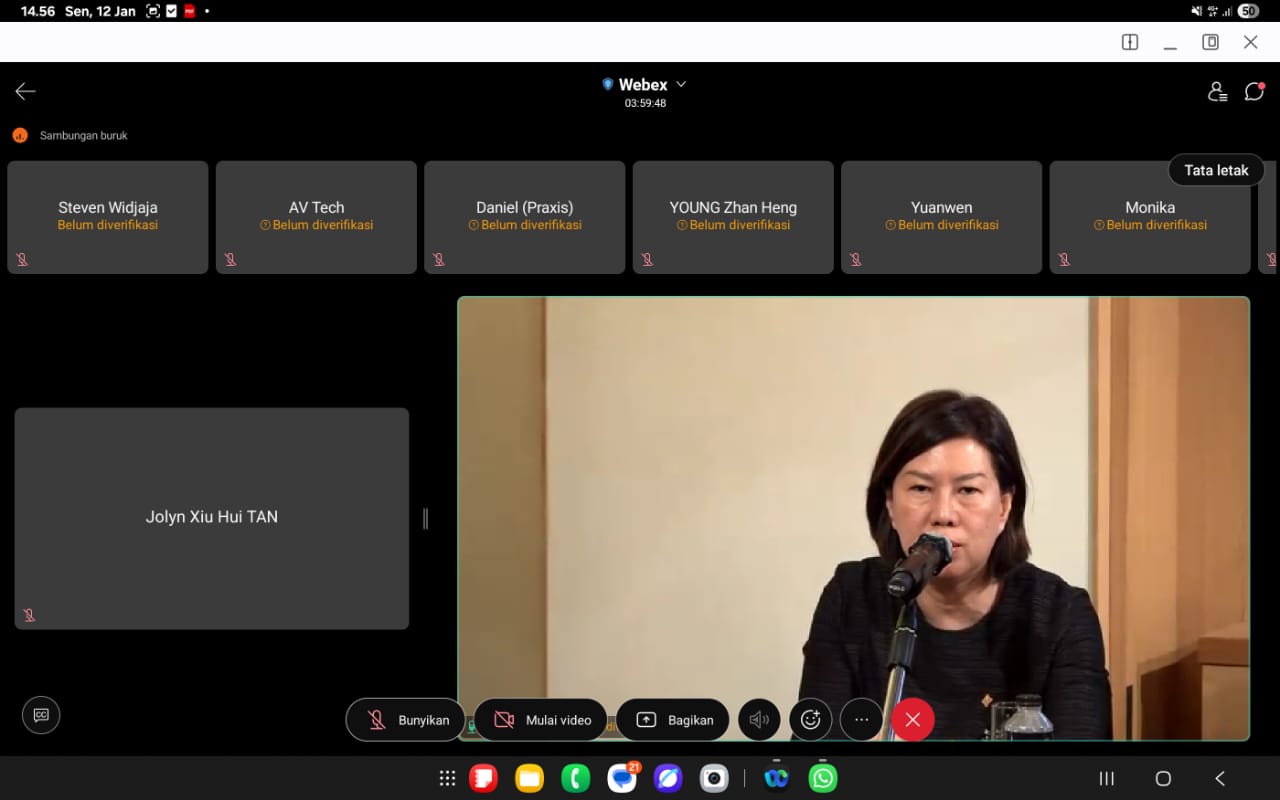
Task: Turn on camera with Mulai video
Action: (x=541, y=720)
